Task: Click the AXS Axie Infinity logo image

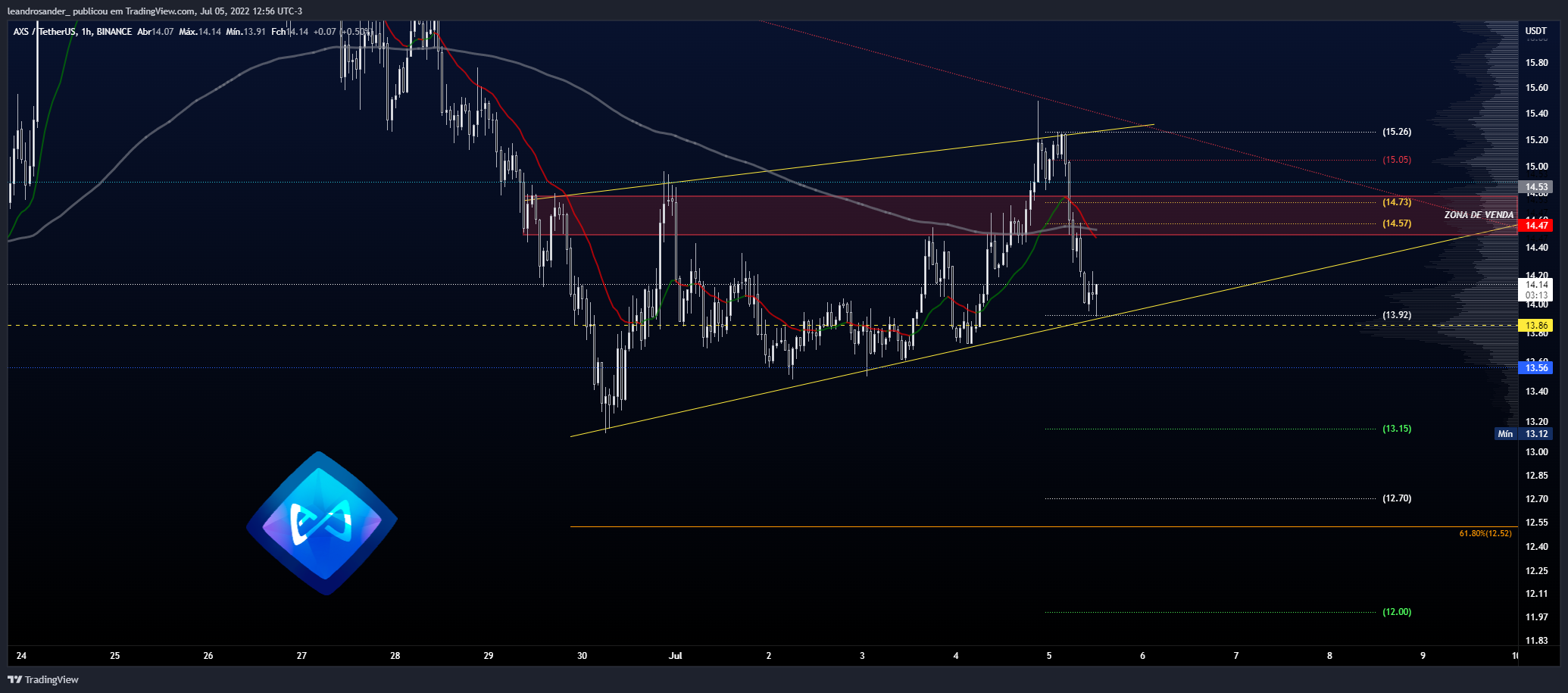Action: tap(322, 523)
